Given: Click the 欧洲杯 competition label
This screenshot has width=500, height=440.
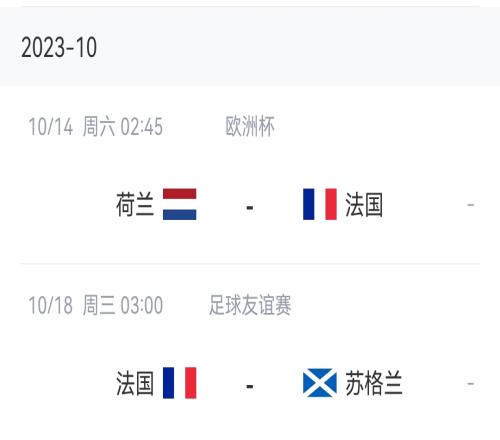Looking at the screenshot, I should pos(250,126).
